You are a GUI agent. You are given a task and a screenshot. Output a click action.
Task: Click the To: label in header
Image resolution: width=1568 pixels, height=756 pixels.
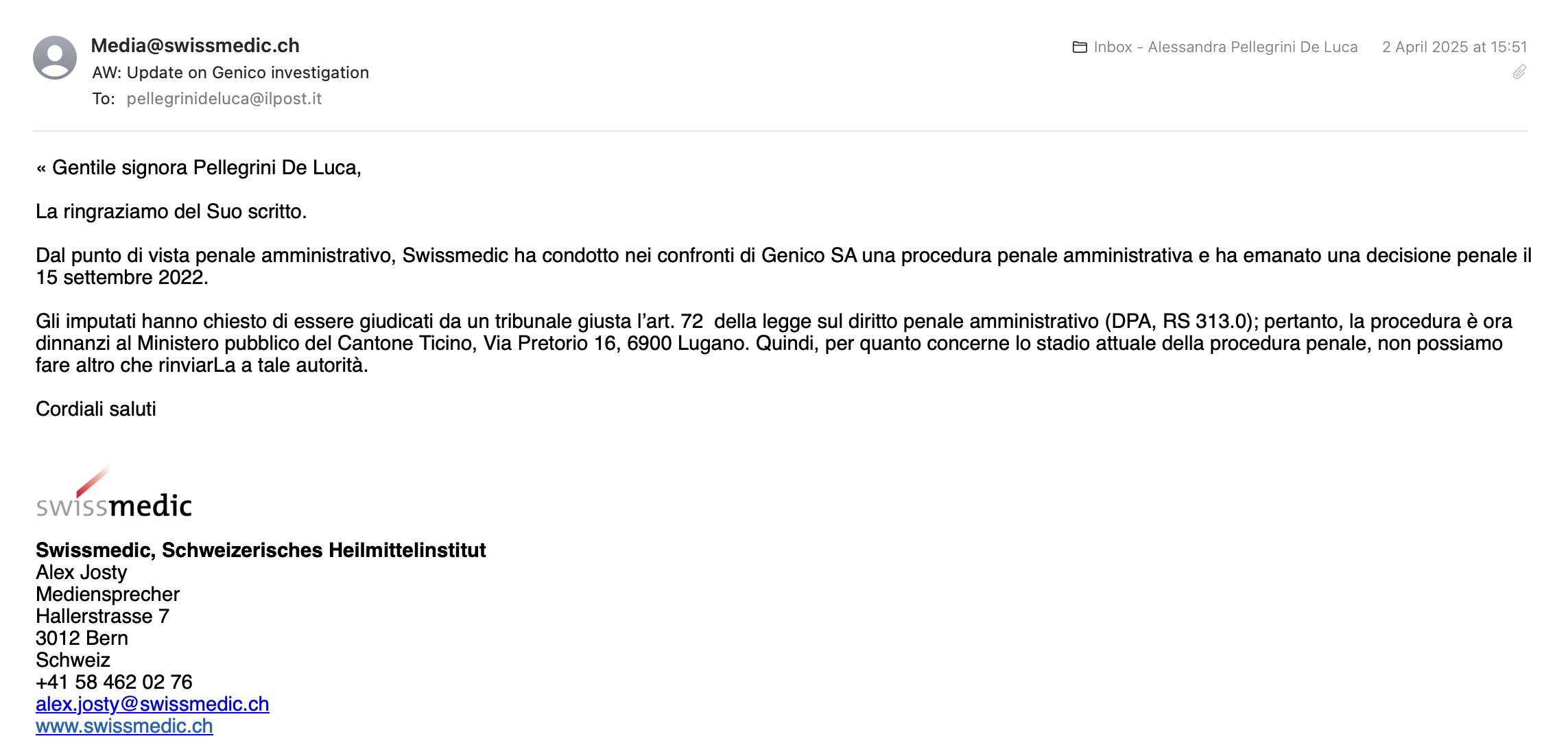click(x=104, y=99)
